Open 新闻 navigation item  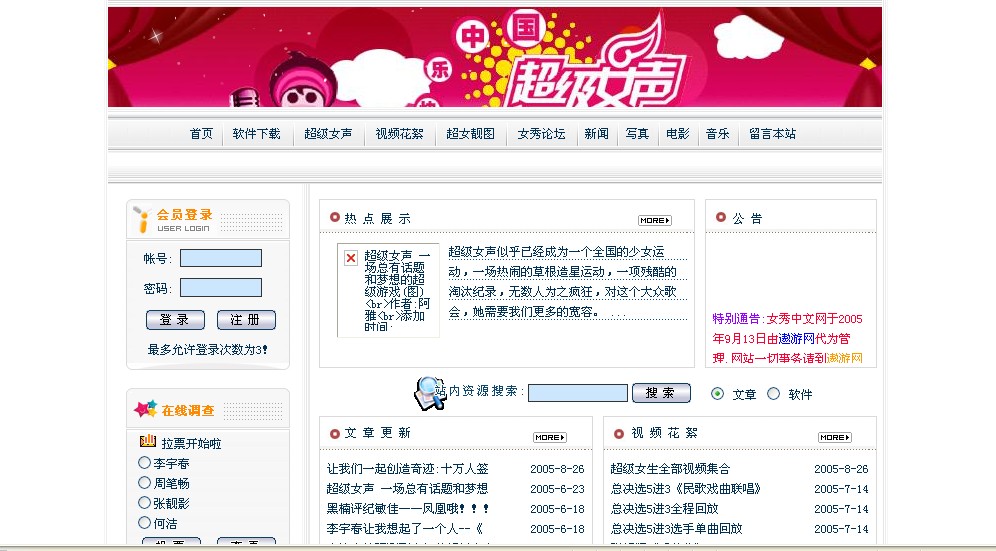[x=596, y=133]
